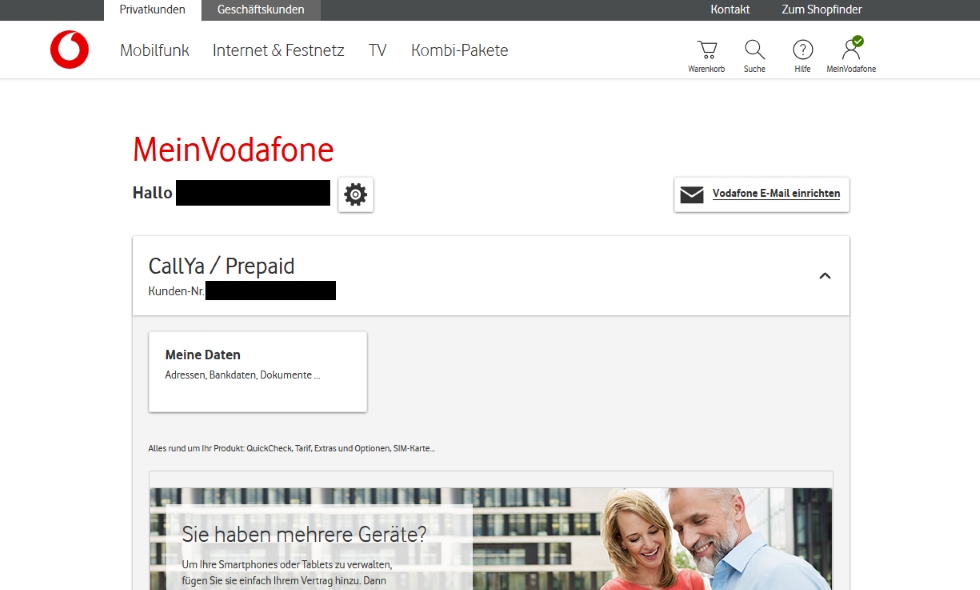The width and height of the screenshot is (980, 590).
Task: Follow the Kontakt link
Action: [x=730, y=9]
